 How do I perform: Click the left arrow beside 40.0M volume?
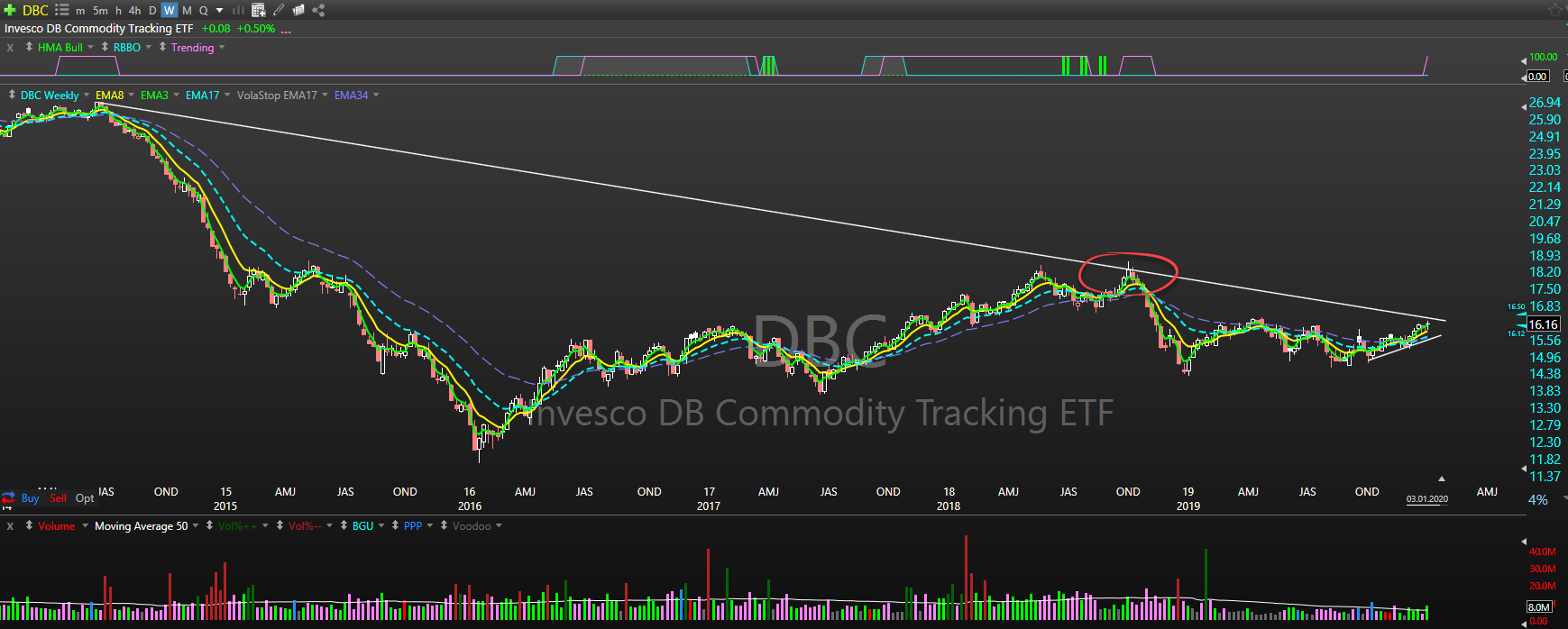tap(1524, 543)
